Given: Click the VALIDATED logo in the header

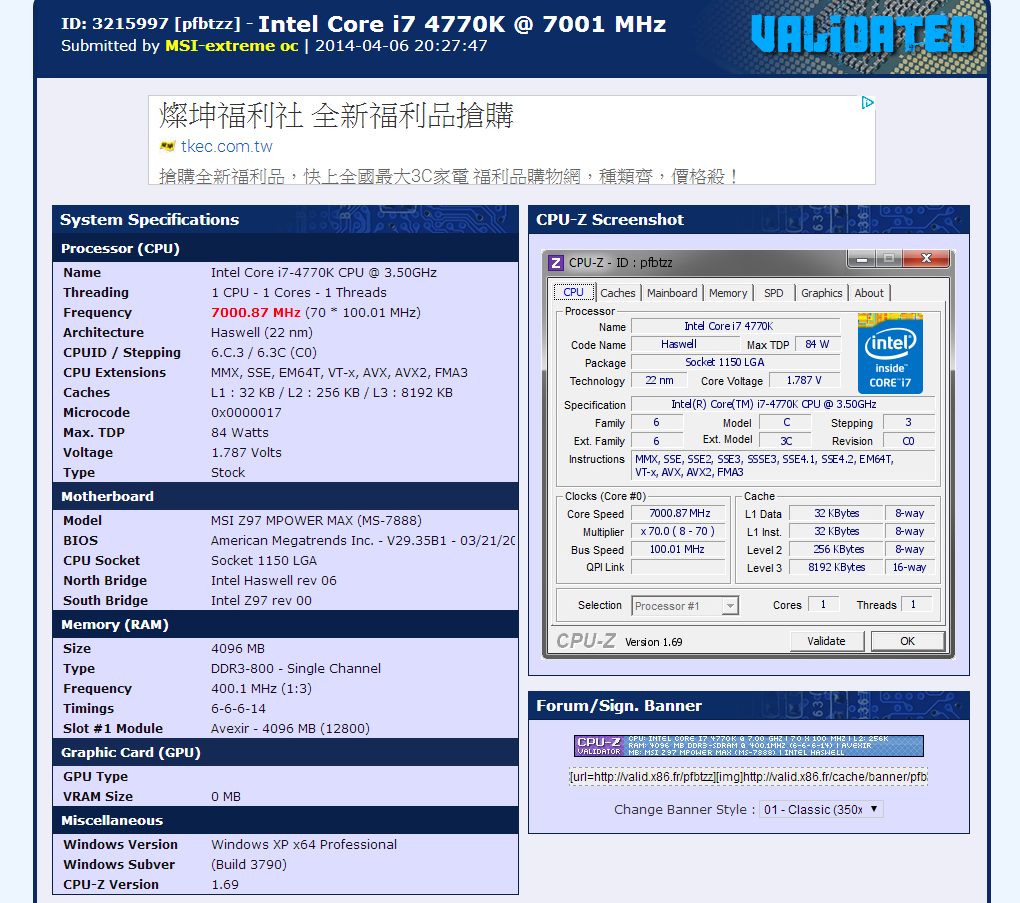Looking at the screenshot, I should (x=863, y=34).
